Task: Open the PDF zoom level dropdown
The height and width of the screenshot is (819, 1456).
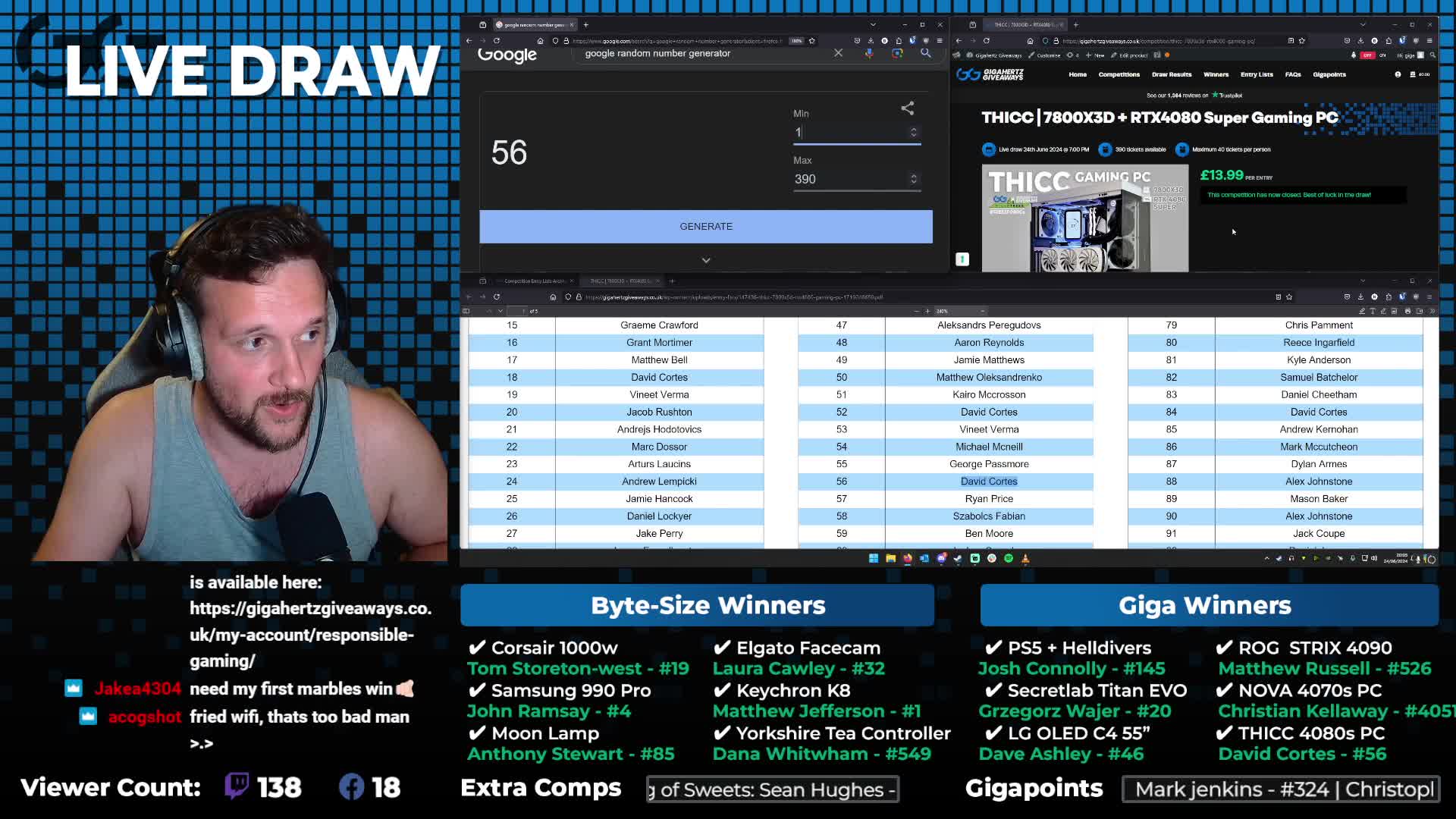Action: [x=961, y=311]
